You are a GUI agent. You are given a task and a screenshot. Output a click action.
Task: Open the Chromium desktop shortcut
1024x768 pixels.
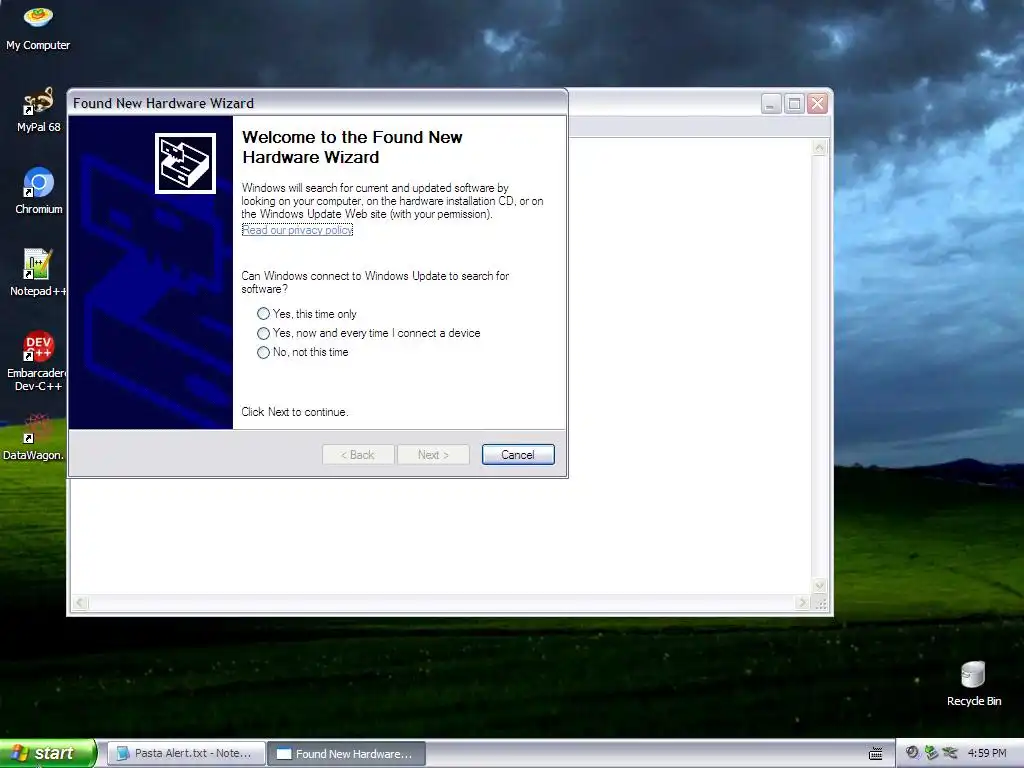click(38, 191)
